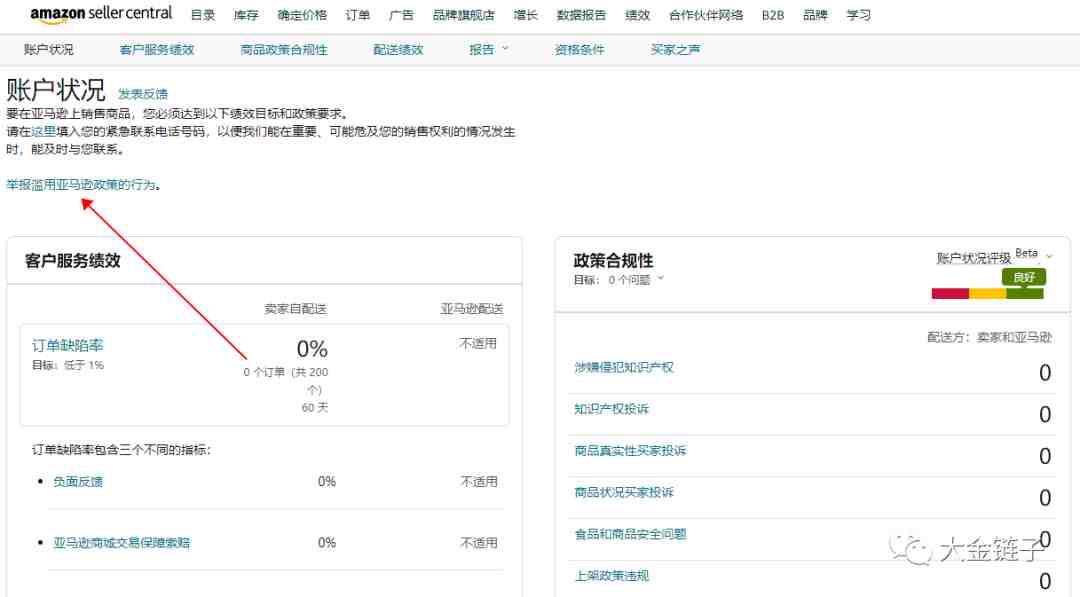Viewport: 1080px width, 597px height.
Task: Open the 举报滥用亚马逊政策的行为 link
Action: (81, 185)
